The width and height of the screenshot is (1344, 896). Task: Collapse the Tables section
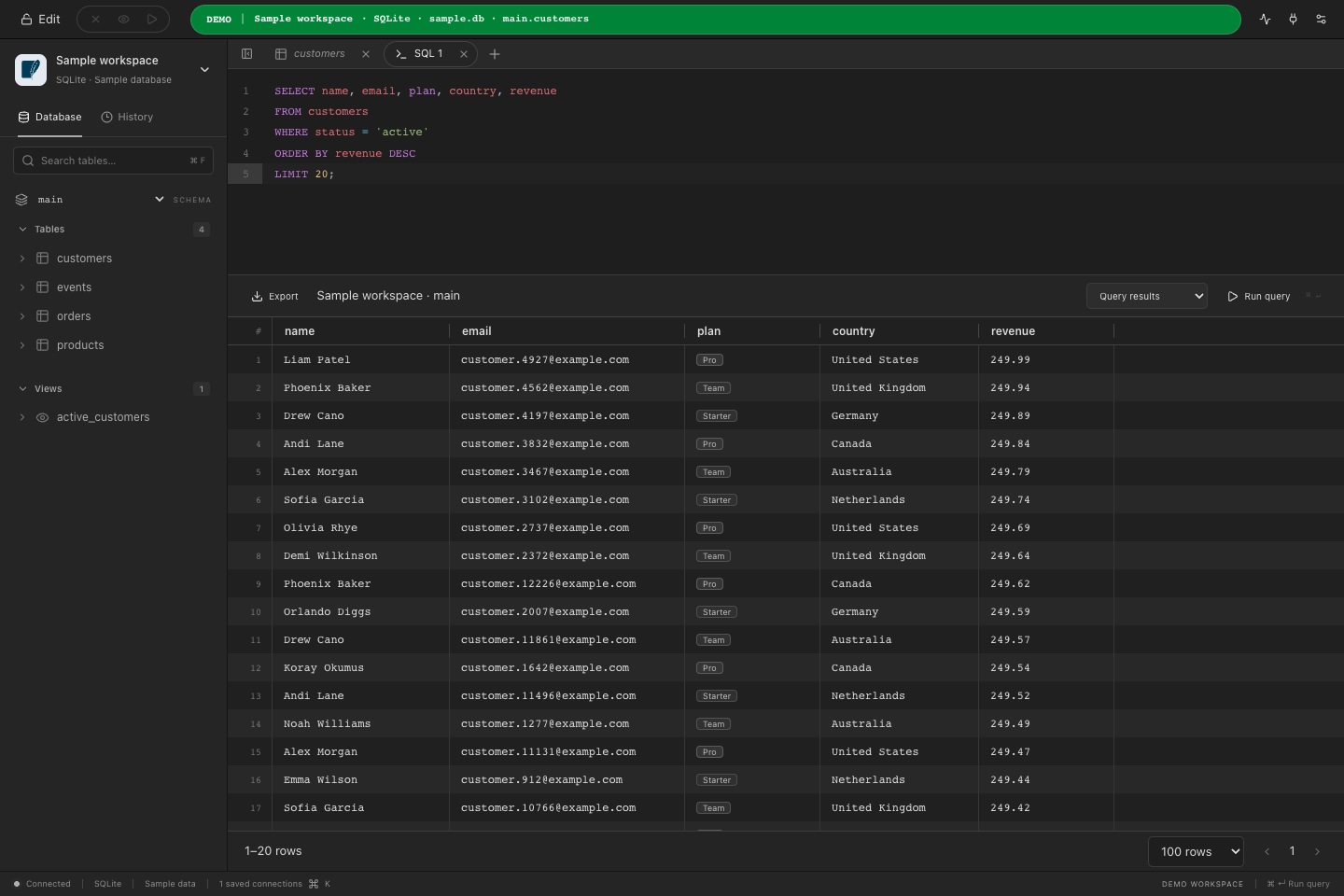coord(22,230)
